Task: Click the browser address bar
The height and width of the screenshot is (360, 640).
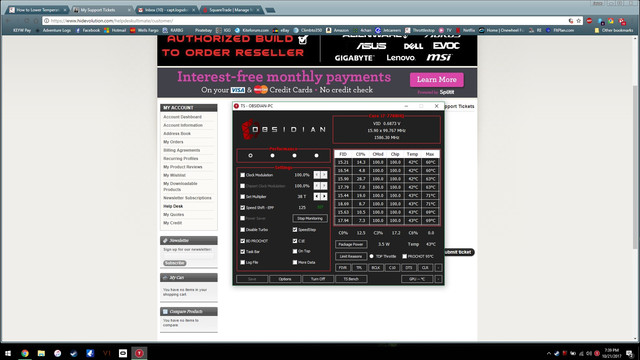Action: (x=306, y=21)
